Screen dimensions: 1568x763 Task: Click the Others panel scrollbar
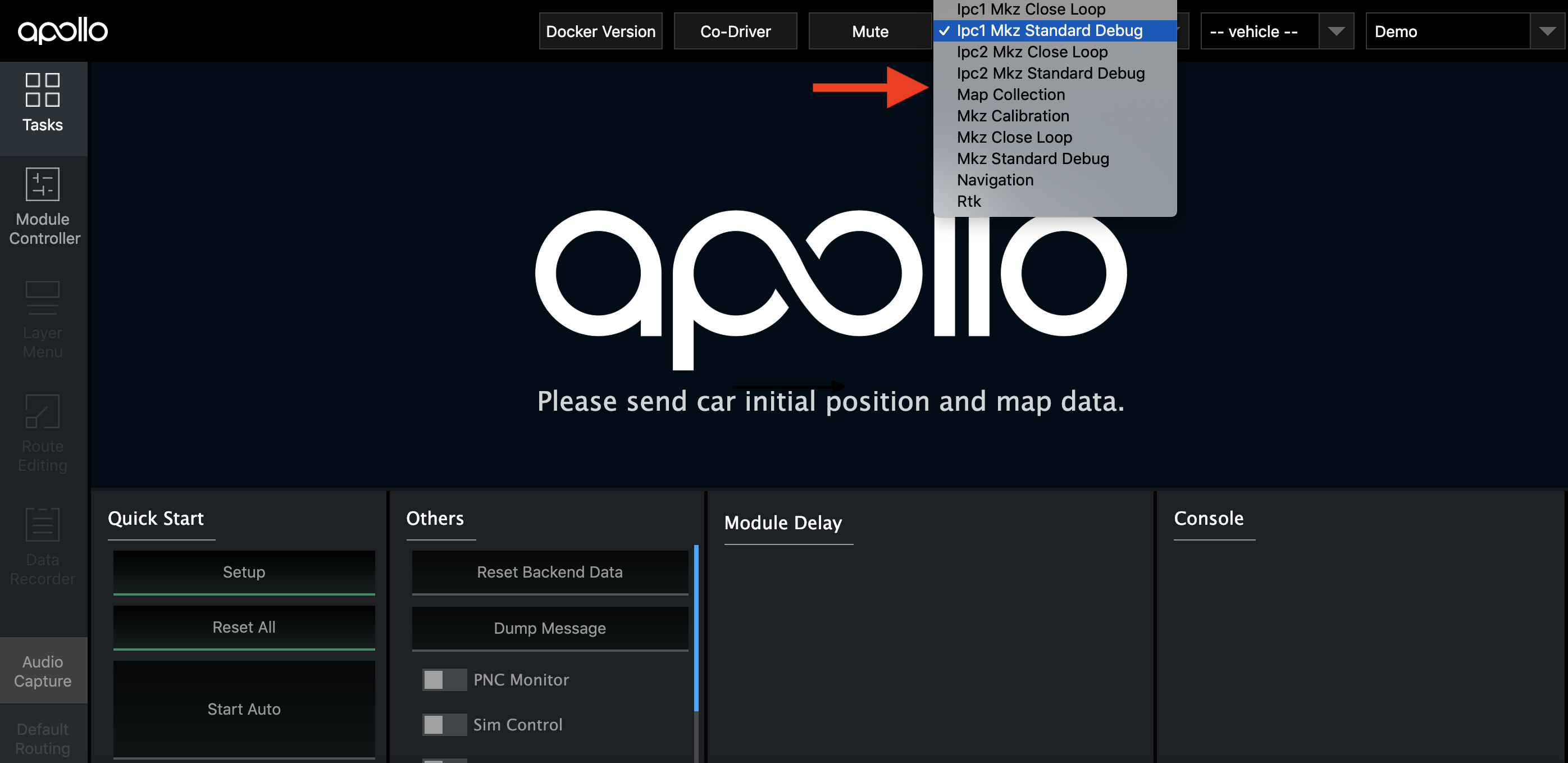click(696, 628)
